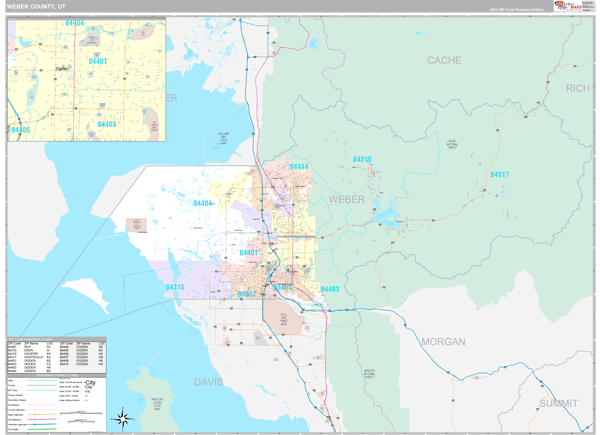Click the 84317 ZIP code label
The height and width of the screenshot is (435, 600).
[x=499, y=175]
